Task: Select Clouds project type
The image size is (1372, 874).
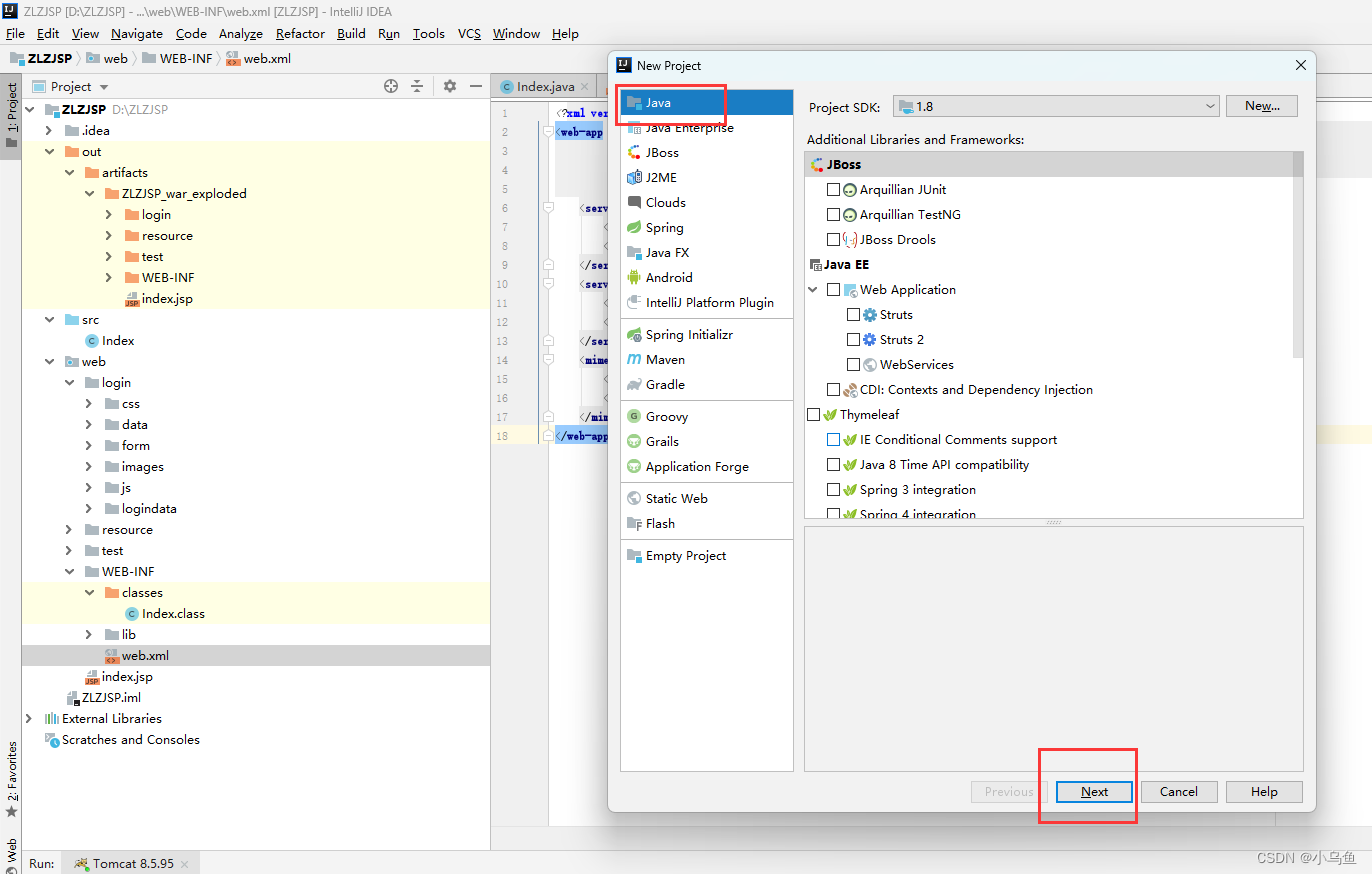Action: [x=706, y=203]
